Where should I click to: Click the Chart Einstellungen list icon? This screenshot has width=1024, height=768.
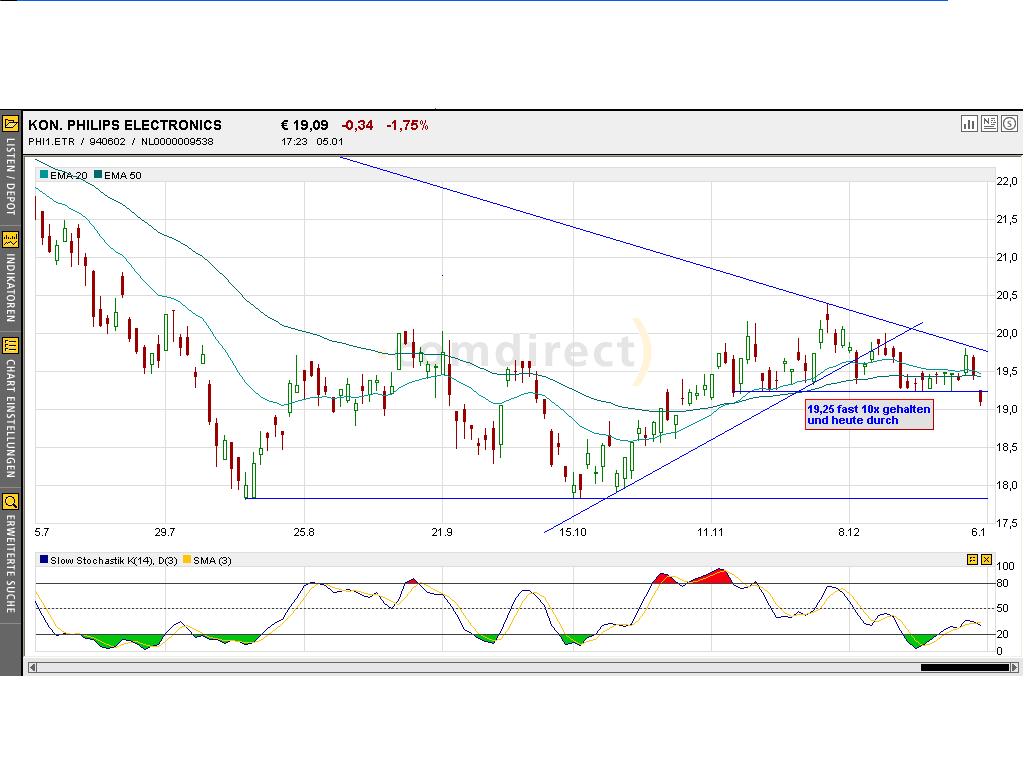coord(11,346)
